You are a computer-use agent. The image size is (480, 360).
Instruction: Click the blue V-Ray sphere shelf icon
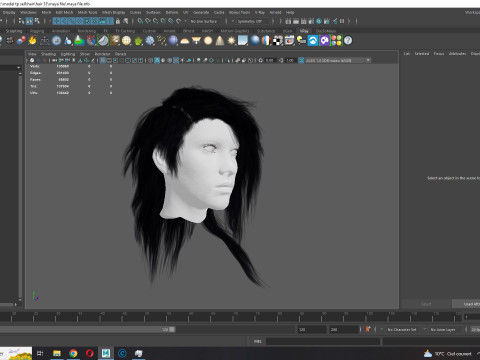173,41
